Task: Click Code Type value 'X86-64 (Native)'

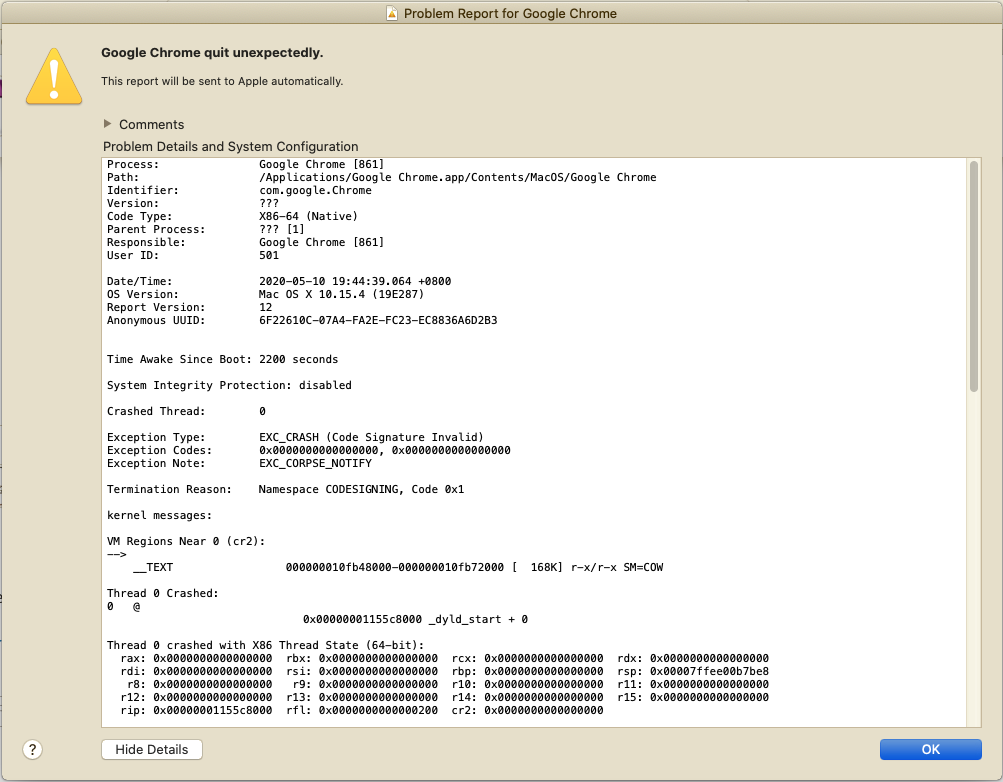Action: [308, 216]
